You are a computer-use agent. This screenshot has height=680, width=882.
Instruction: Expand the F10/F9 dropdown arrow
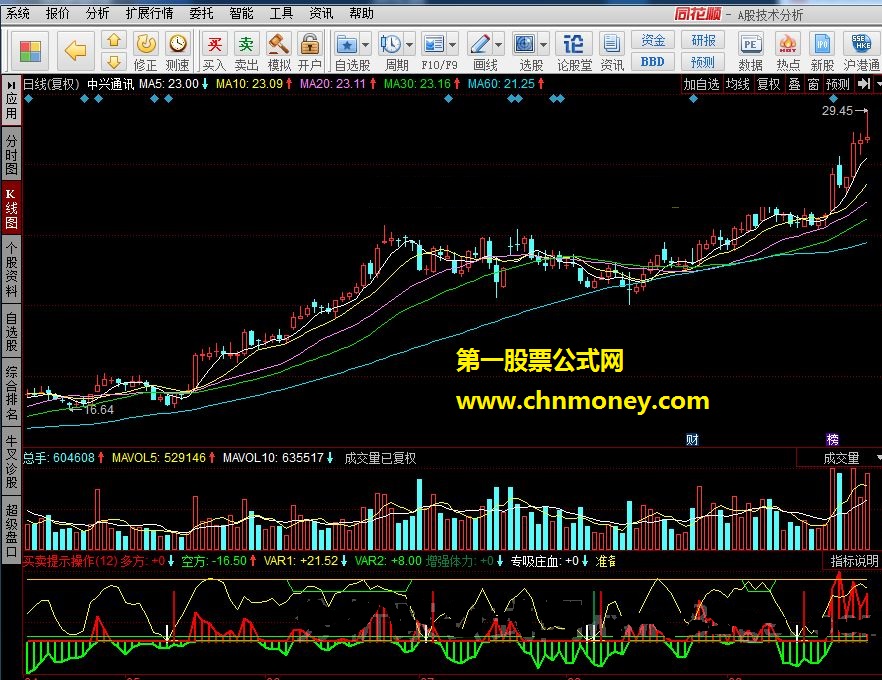[x=453, y=44]
